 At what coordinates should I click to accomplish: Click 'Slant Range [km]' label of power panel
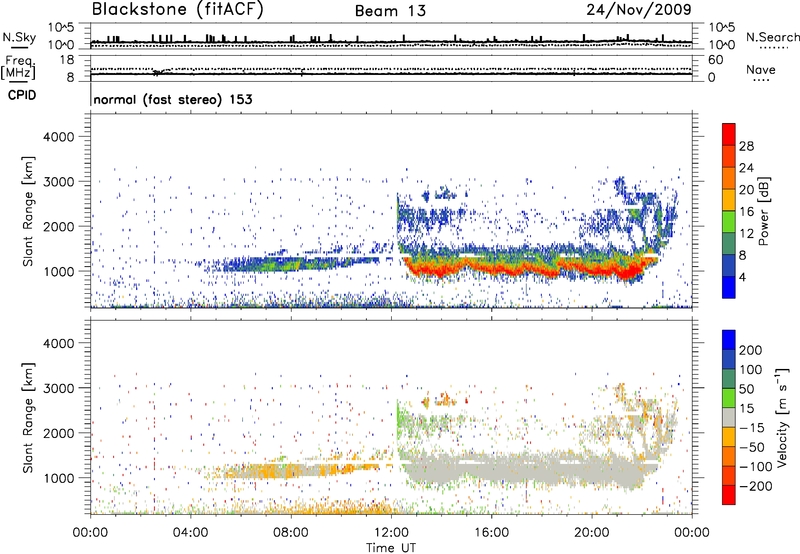tap(28, 211)
